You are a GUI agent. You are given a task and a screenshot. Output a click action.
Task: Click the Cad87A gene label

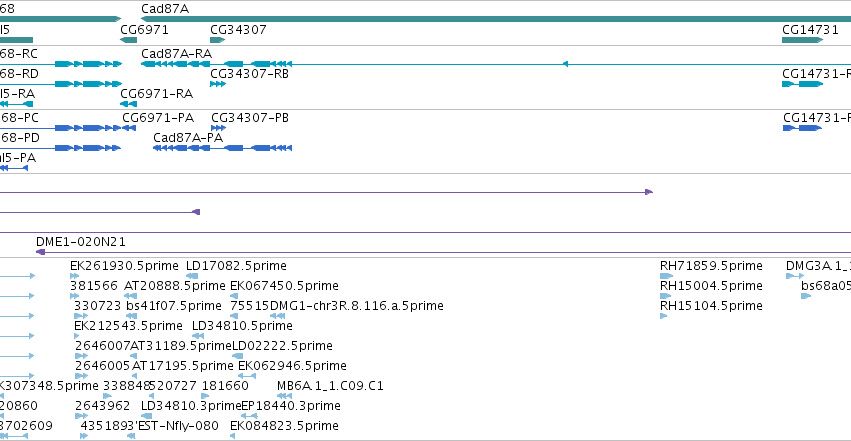(165, 9)
